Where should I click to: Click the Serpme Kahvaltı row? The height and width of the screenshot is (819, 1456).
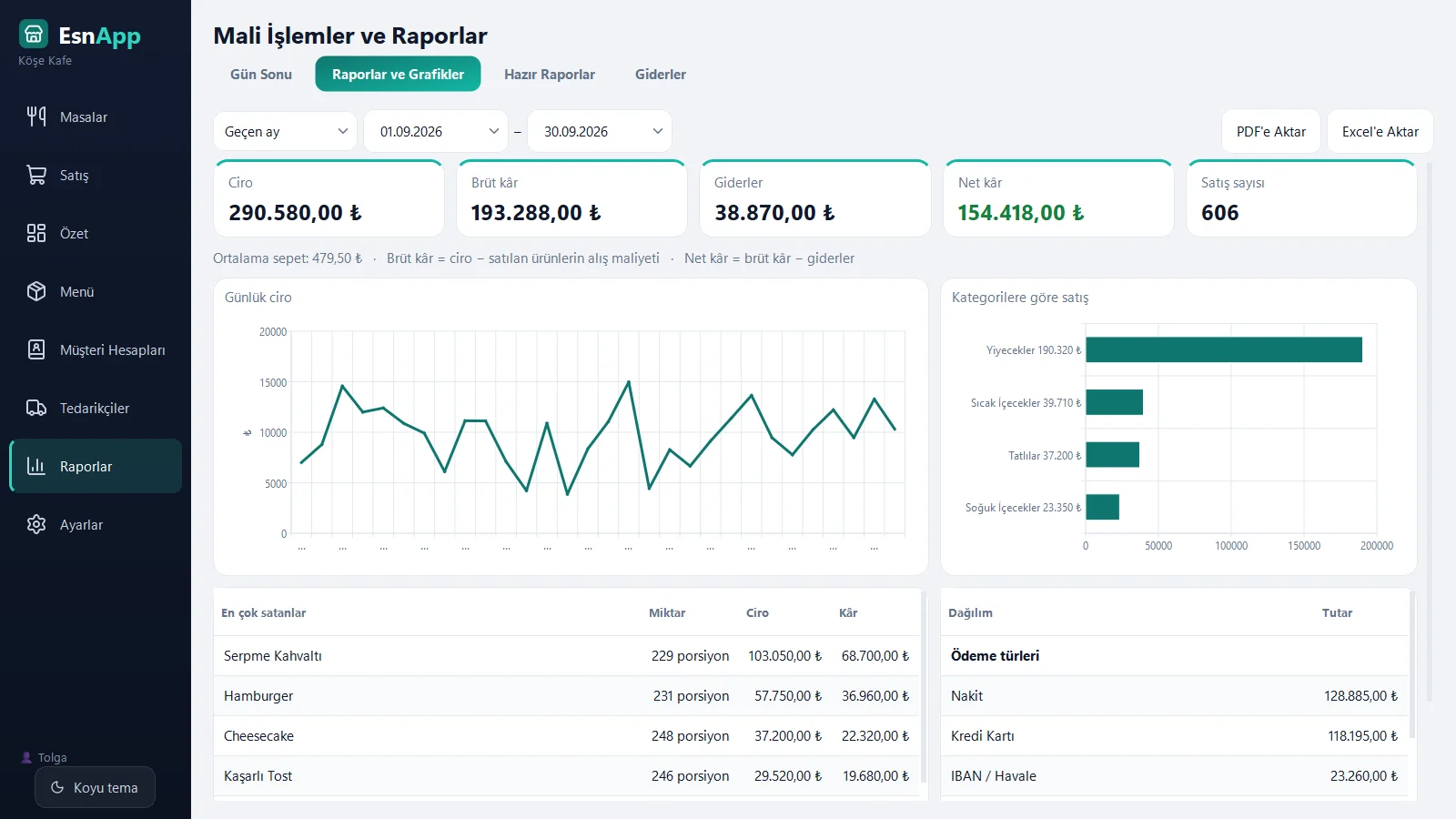[567, 655]
